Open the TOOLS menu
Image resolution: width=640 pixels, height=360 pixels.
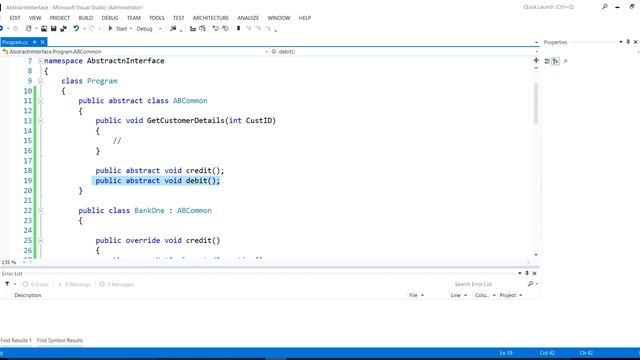click(157, 18)
